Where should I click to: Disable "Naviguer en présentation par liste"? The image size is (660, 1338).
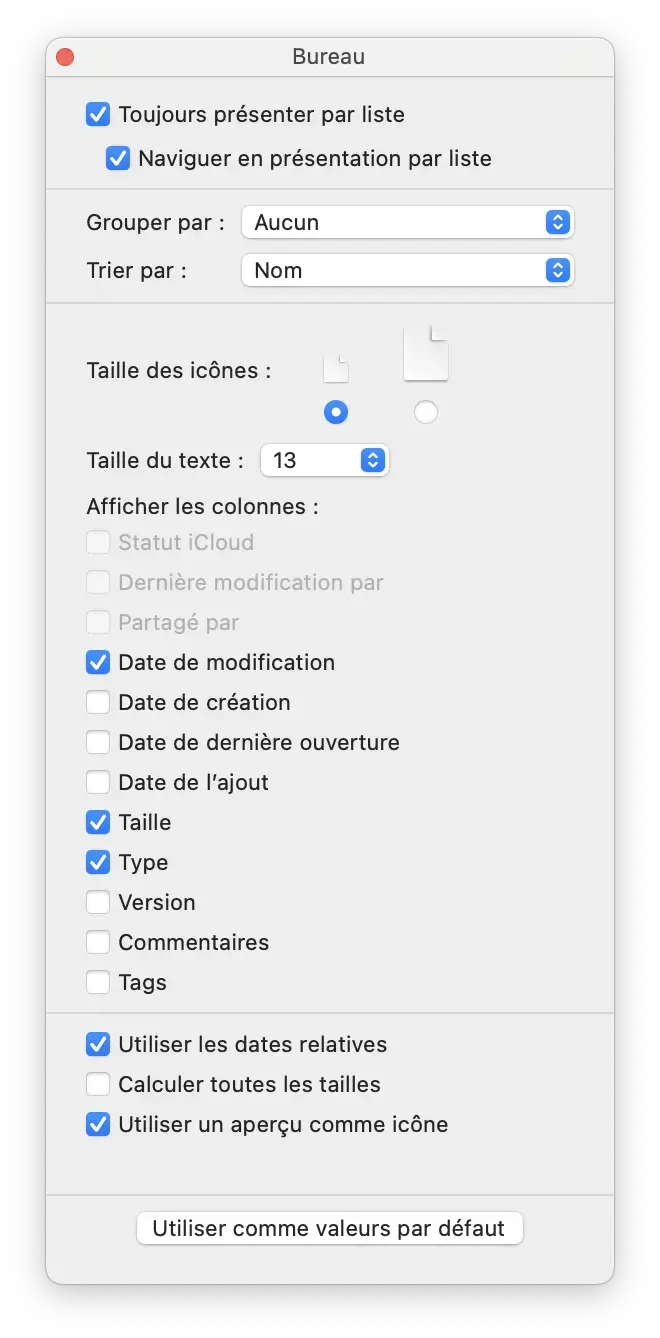point(118,158)
